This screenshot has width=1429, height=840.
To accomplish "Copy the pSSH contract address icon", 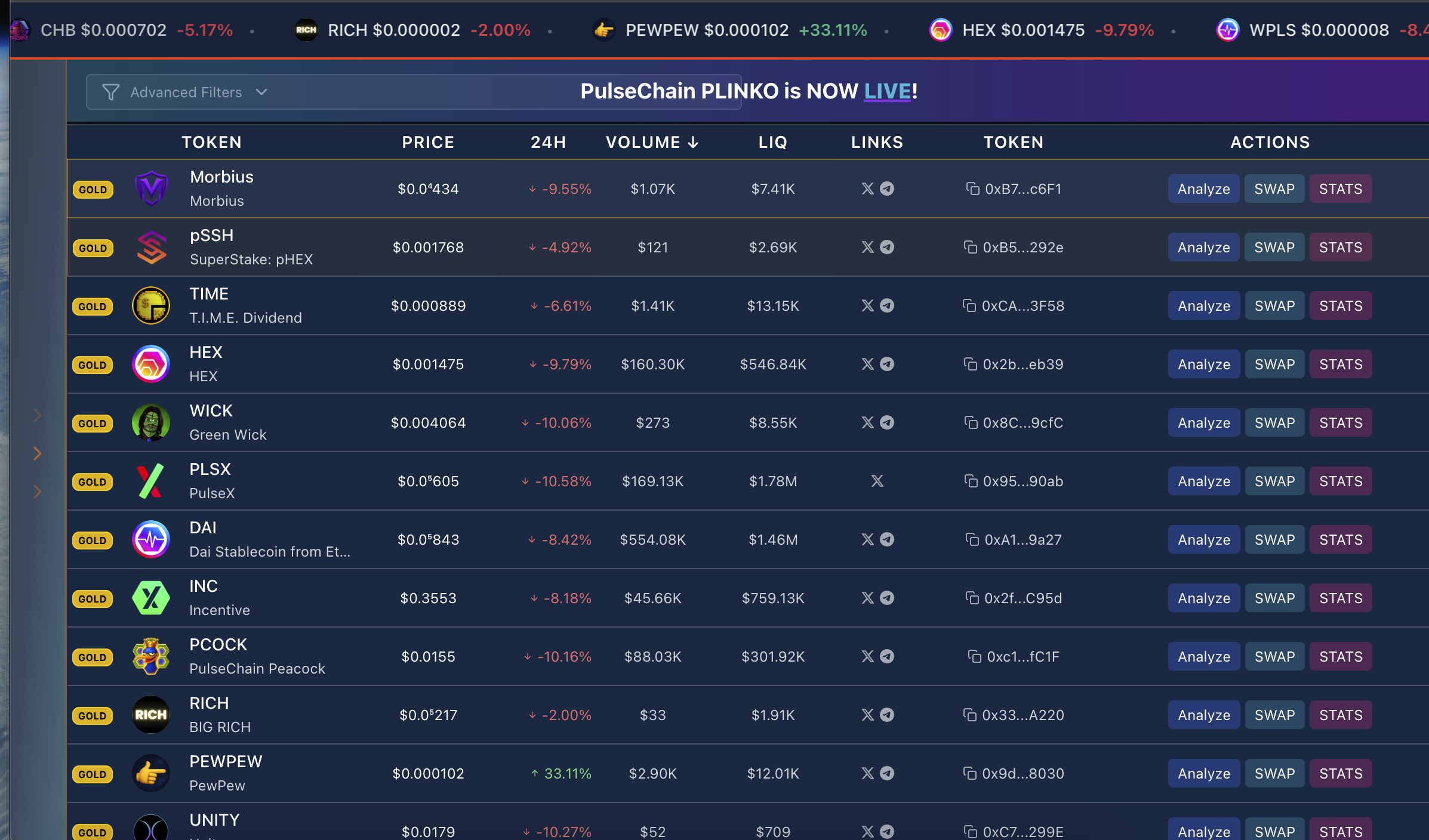I will 970,248.
